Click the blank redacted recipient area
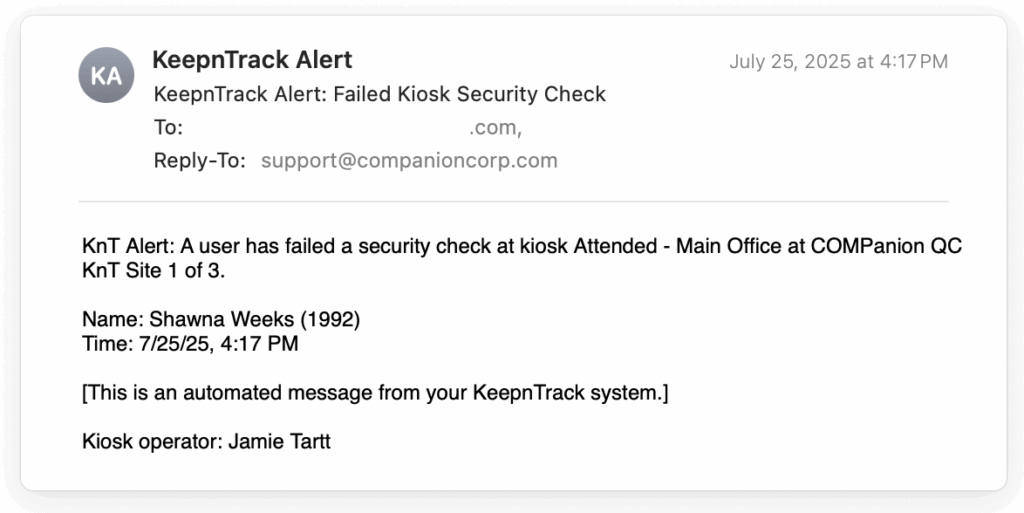This screenshot has width=1024, height=513. (x=327, y=128)
